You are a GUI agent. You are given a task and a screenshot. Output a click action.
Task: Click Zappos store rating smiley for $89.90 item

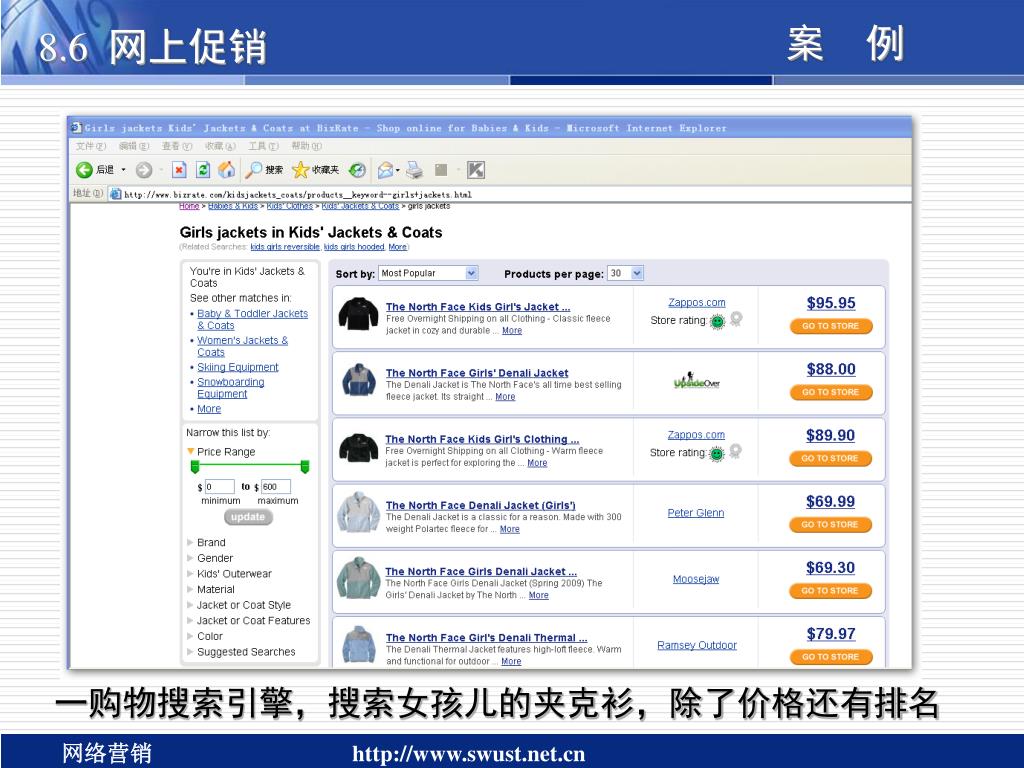coord(716,453)
